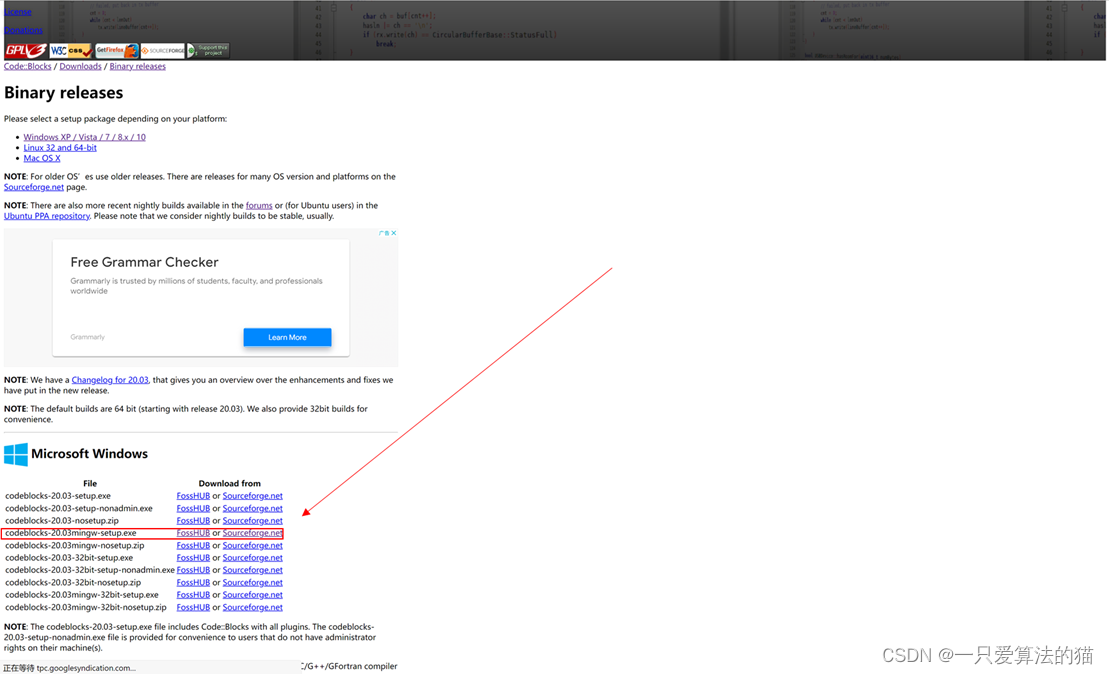Download codeblocks-20.03-32bit-nosetup.zip from FossHUB
1109x674 pixels.
point(193,583)
